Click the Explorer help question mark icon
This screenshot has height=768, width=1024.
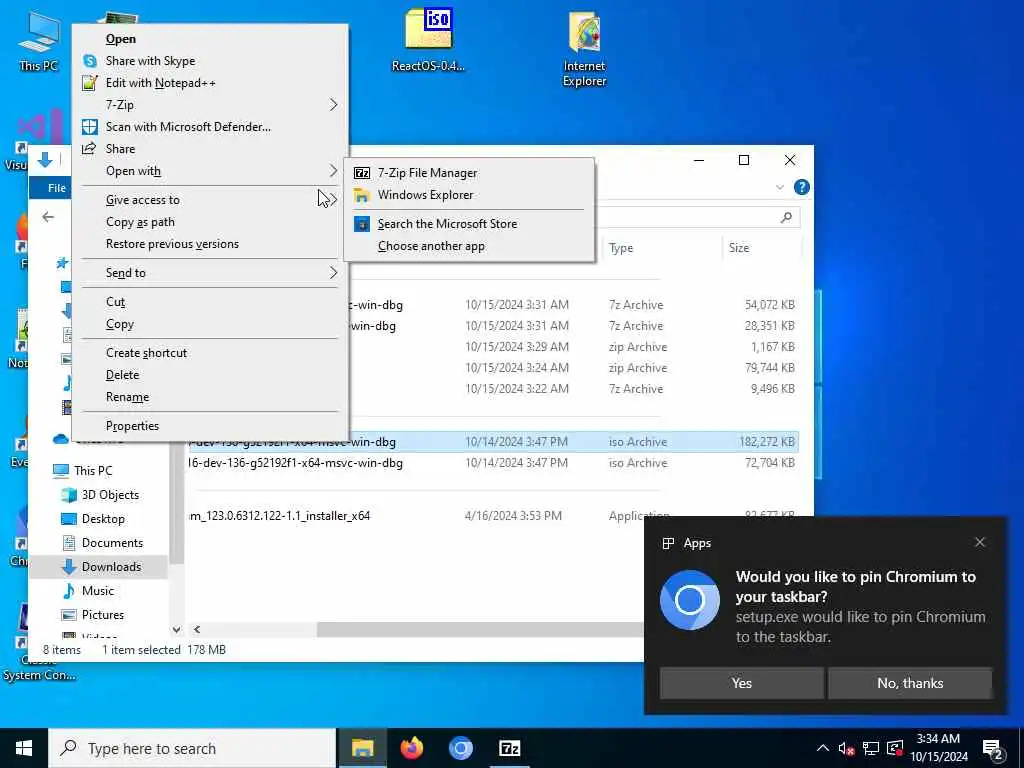tap(801, 187)
